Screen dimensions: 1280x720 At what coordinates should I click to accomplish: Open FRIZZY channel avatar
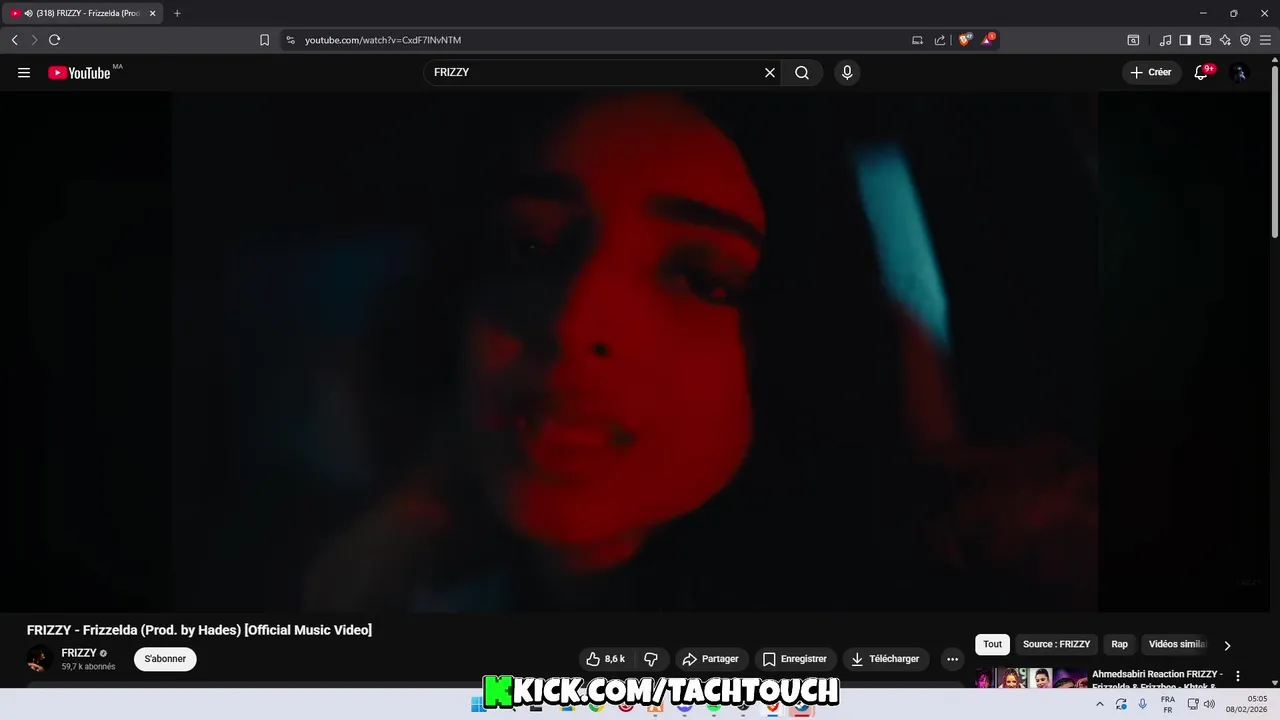(x=39, y=659)
